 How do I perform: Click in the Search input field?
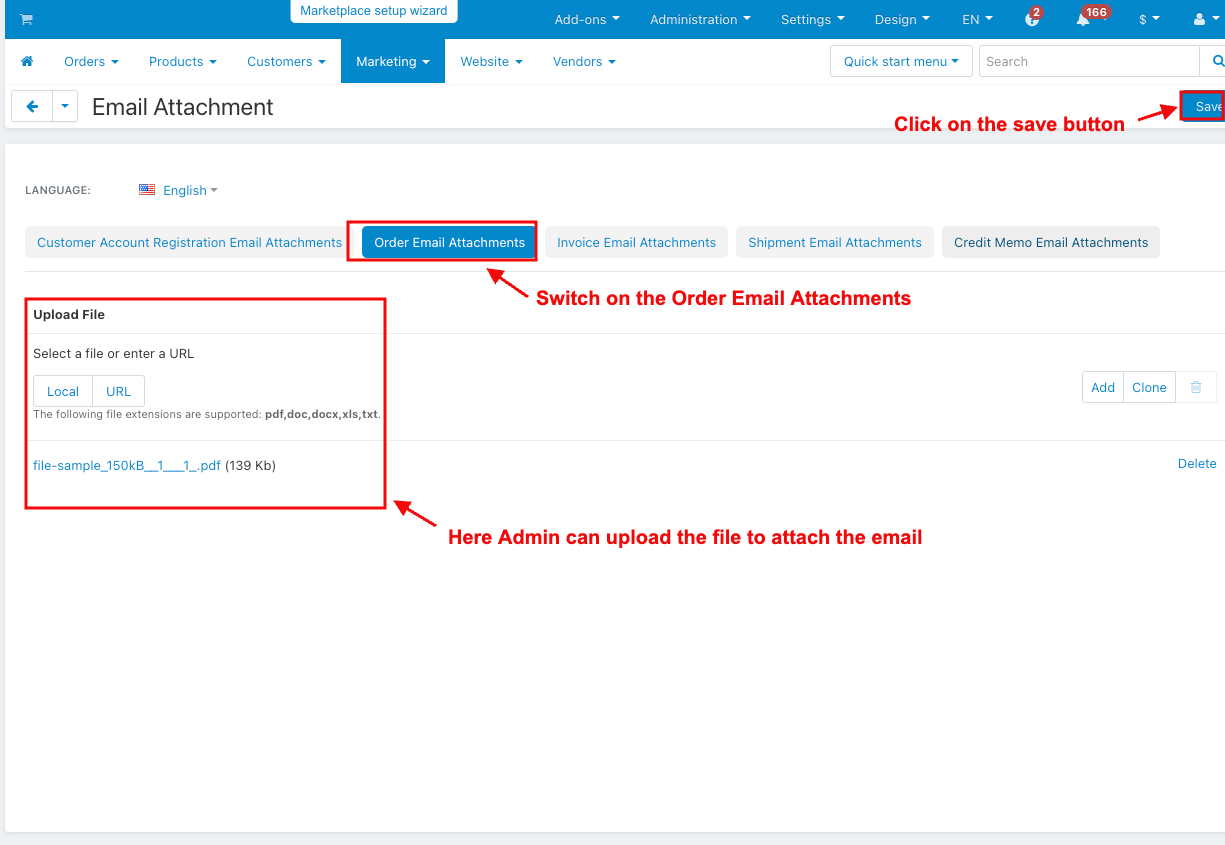[1088, 62]
